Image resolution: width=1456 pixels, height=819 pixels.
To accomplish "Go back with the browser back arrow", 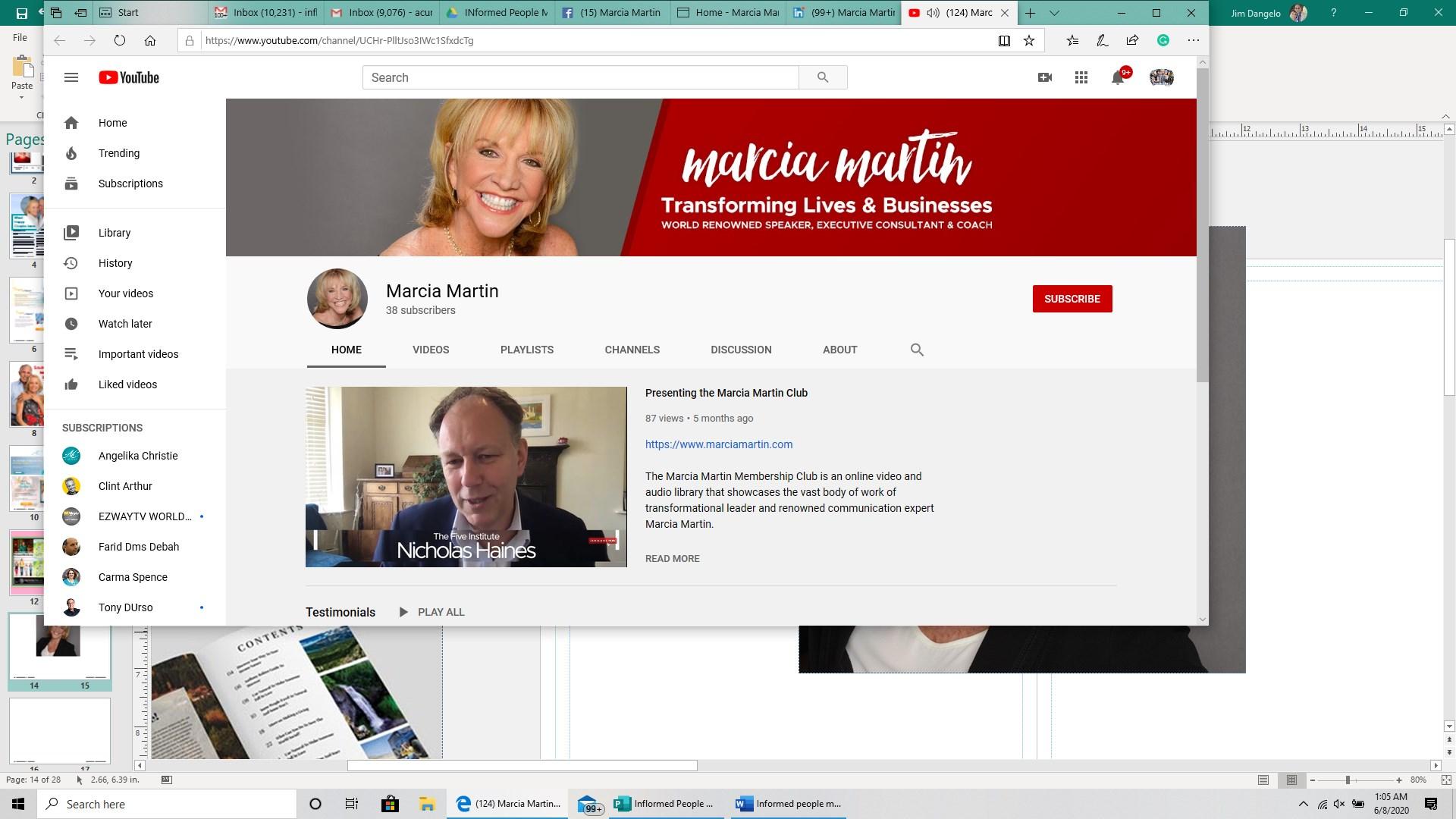I will pyautogui.click(x=59, y=40).
